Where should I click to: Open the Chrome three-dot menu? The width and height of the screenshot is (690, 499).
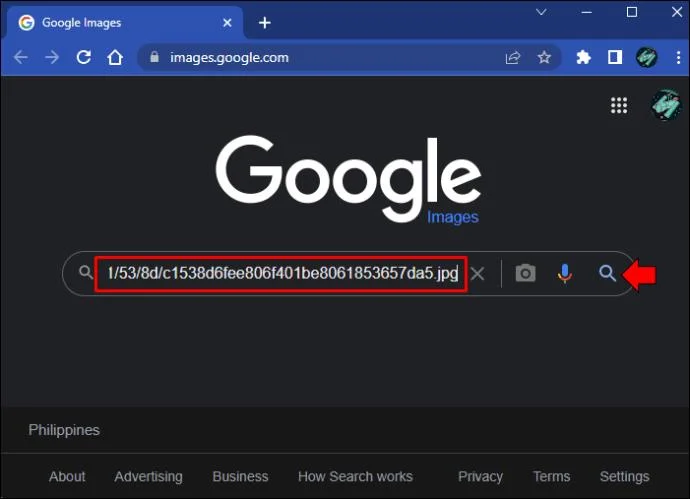coord(679,57)
